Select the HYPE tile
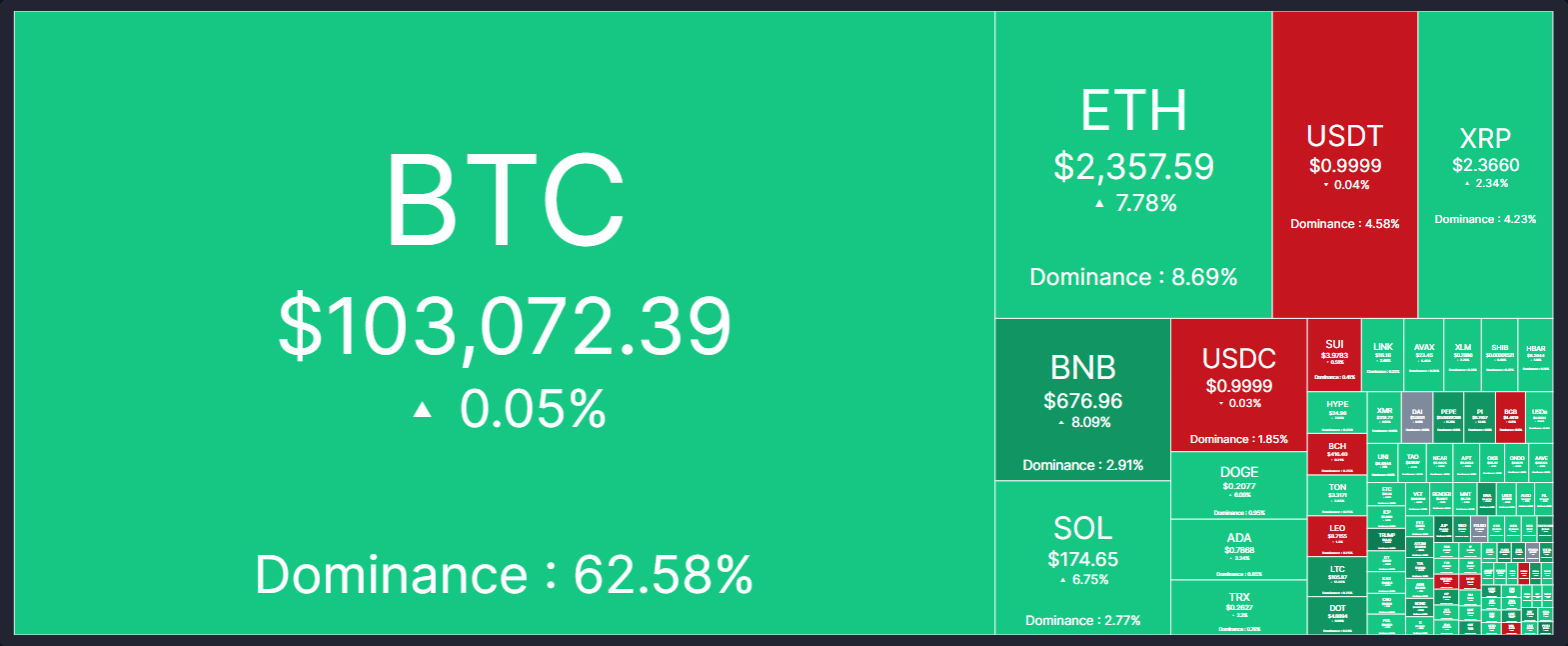This screenshot has width=1568, height=646. pyautogui.click(x=1337, y=413)
